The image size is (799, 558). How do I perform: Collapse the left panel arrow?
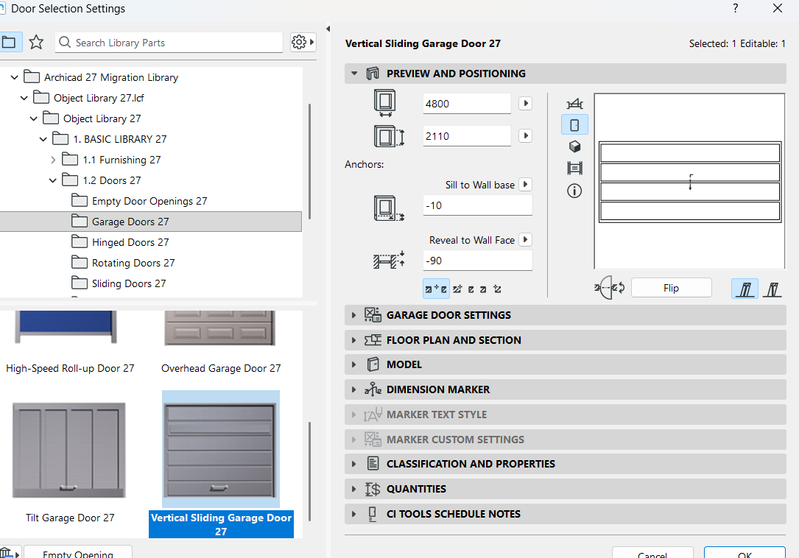point(328,29)
